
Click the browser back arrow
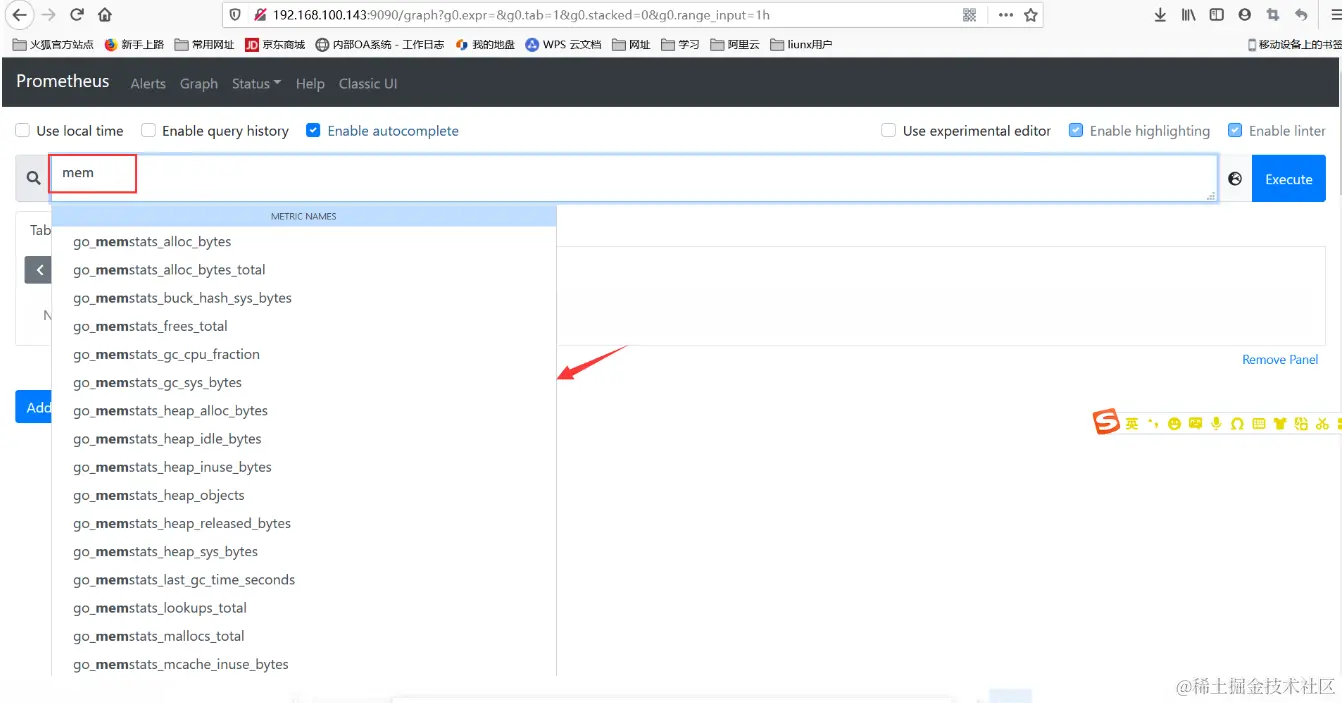(x=20, y=15)
